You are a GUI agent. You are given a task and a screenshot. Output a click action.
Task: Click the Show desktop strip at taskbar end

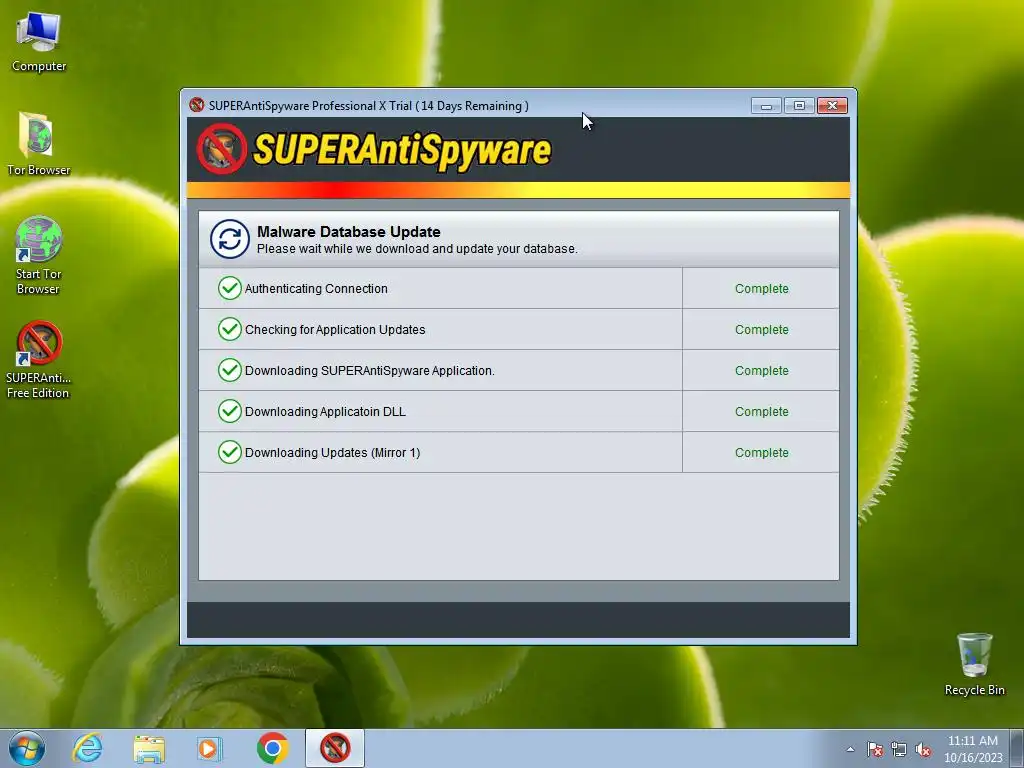(x=1017, y=748)
